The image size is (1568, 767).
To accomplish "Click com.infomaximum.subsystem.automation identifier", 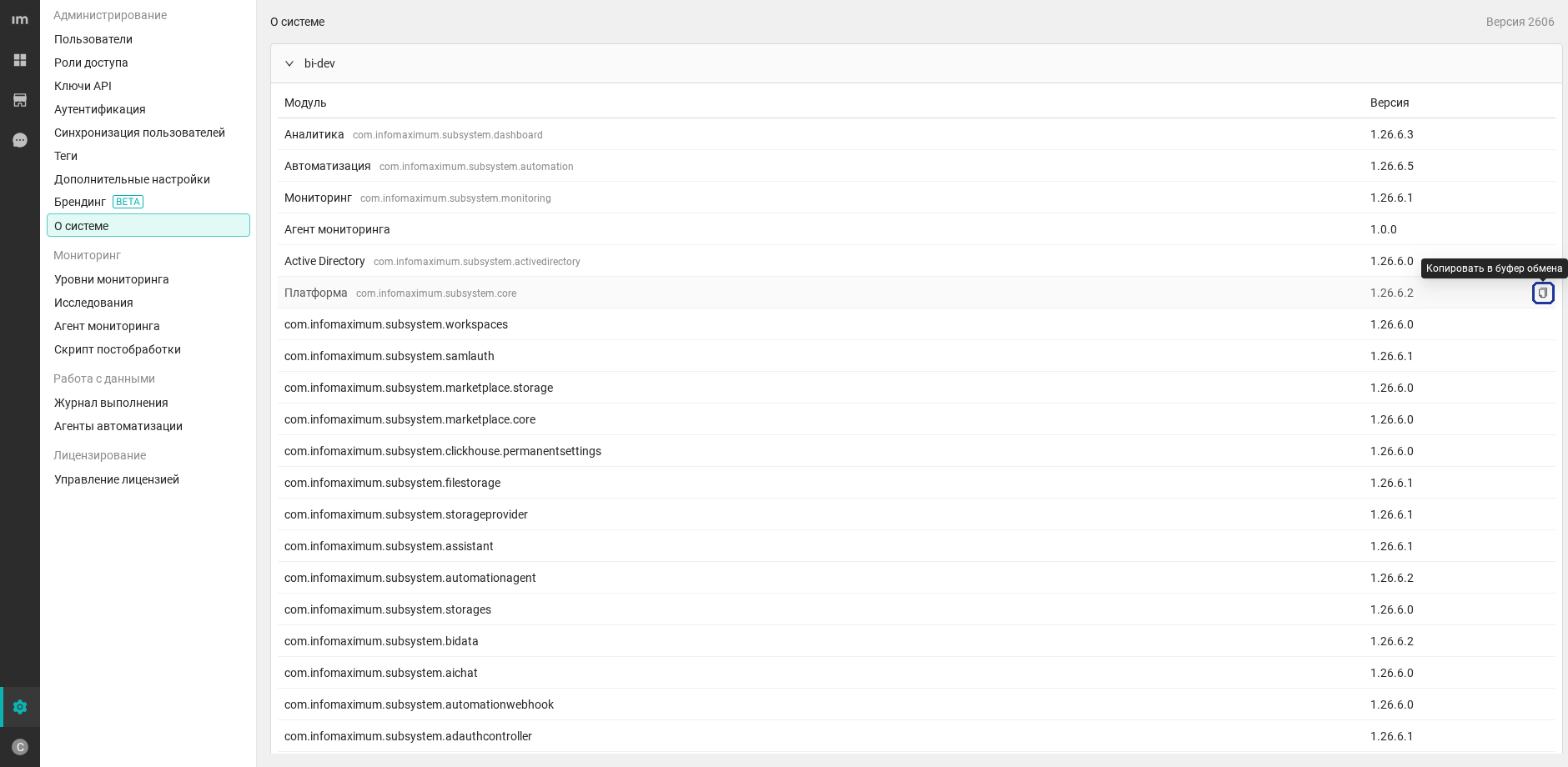I will coord(476,167).
